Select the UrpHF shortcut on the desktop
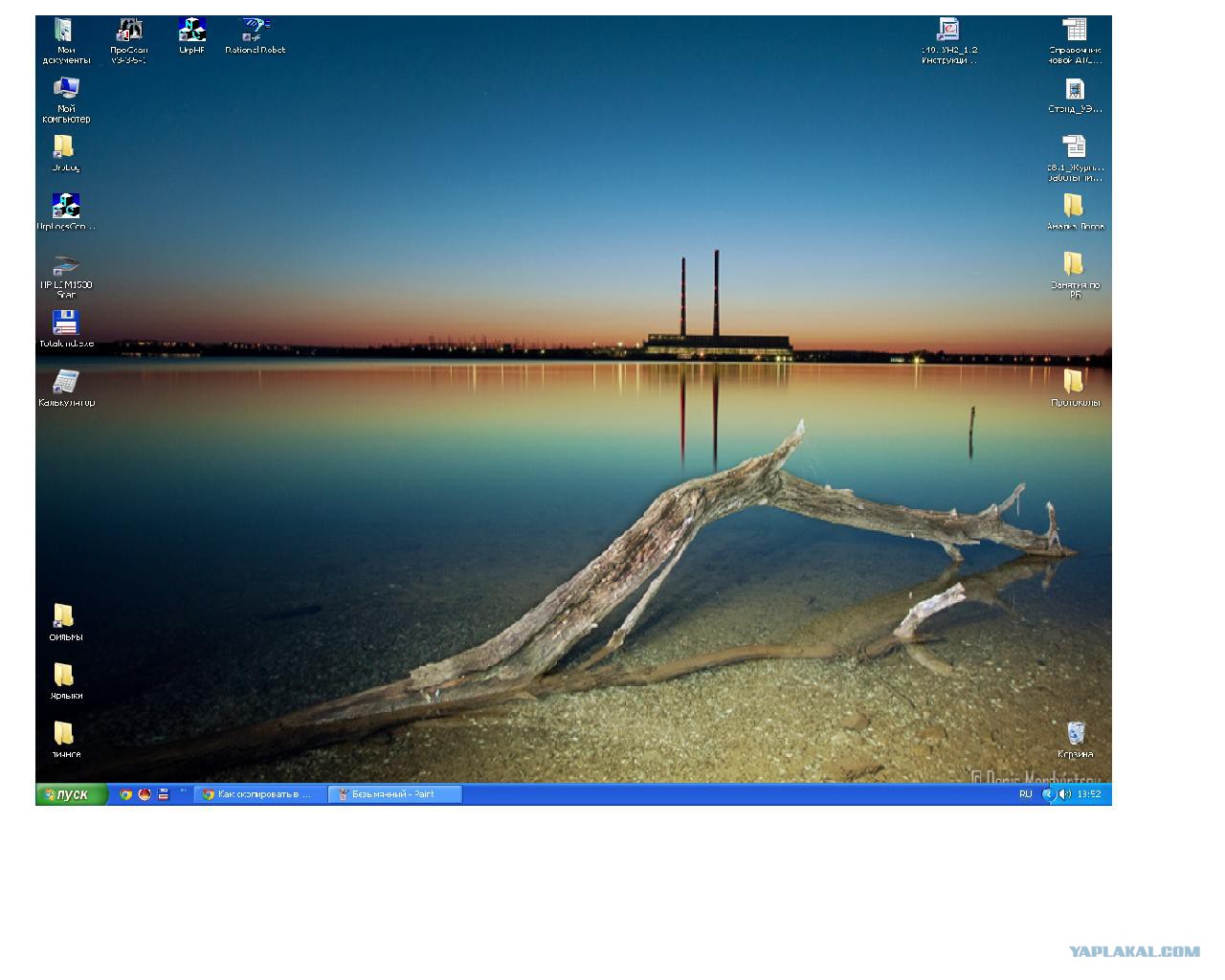 (192, 36)
